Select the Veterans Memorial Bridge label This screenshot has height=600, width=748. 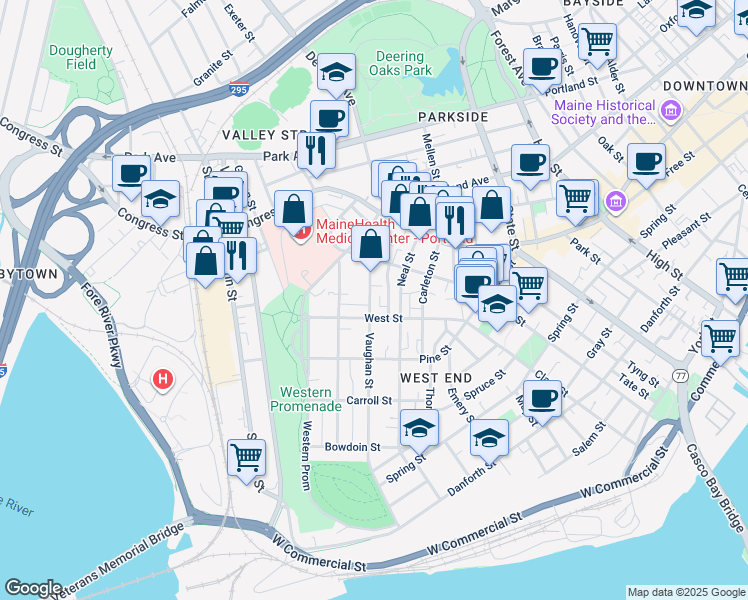118,560
